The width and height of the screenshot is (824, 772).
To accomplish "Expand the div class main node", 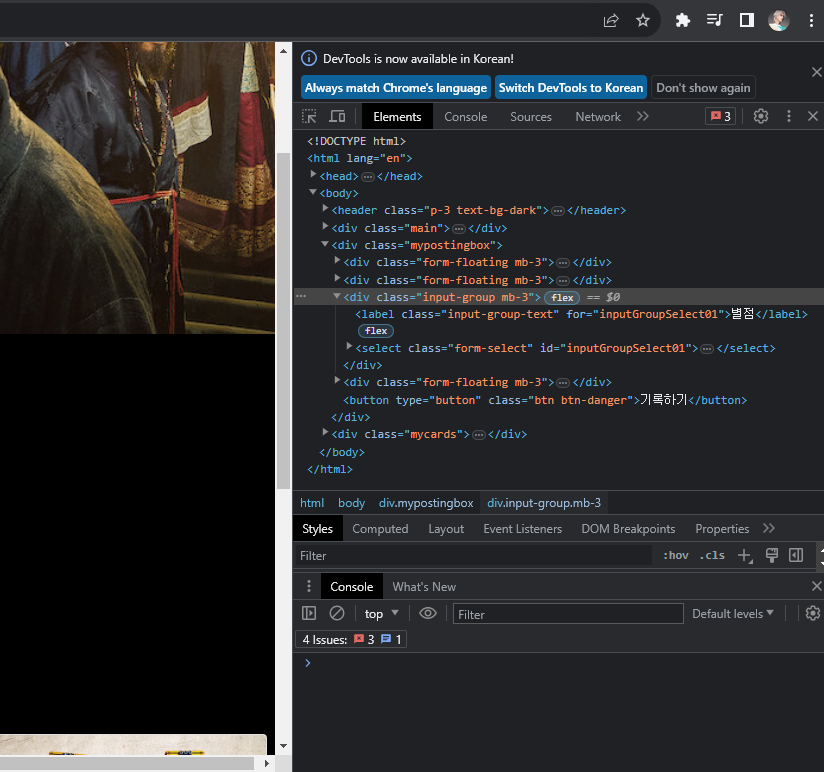I will click(x=325, y=226).
